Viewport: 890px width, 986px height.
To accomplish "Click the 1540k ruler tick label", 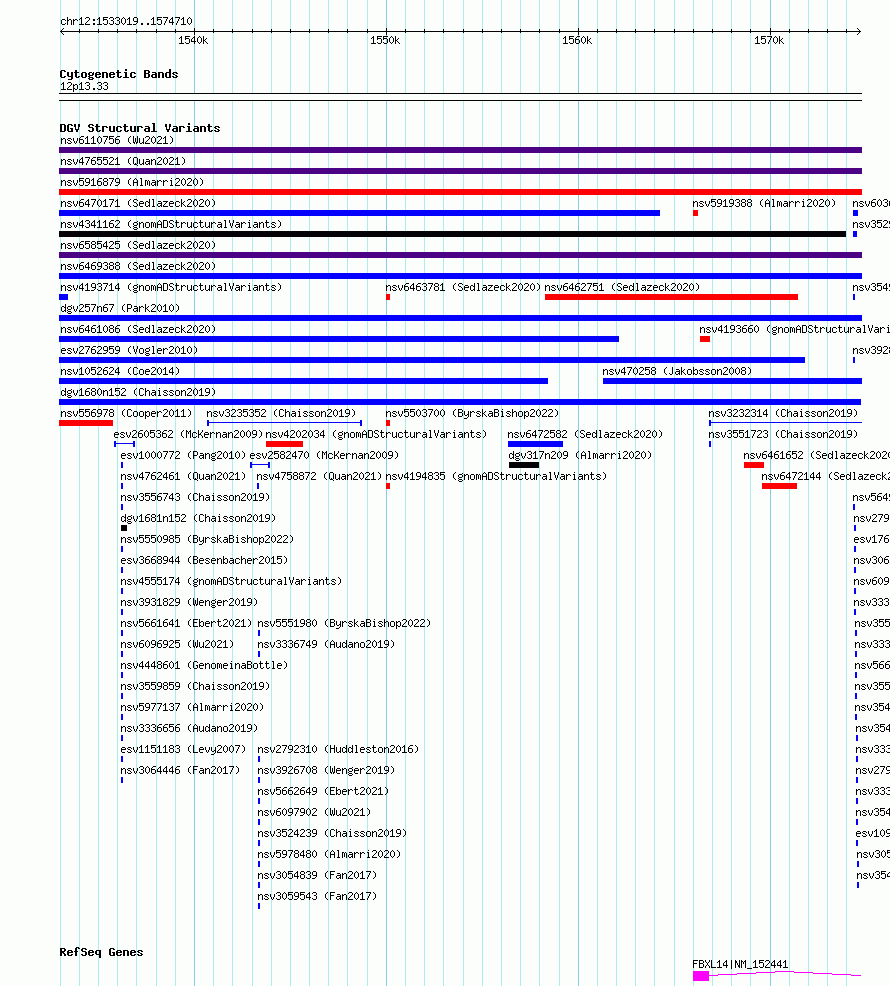I will pos(193,41).
